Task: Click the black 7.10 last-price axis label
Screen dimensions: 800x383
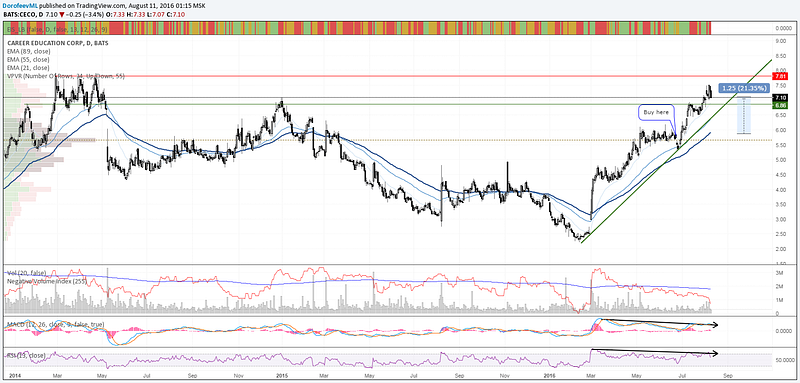Action: (781, 97)
